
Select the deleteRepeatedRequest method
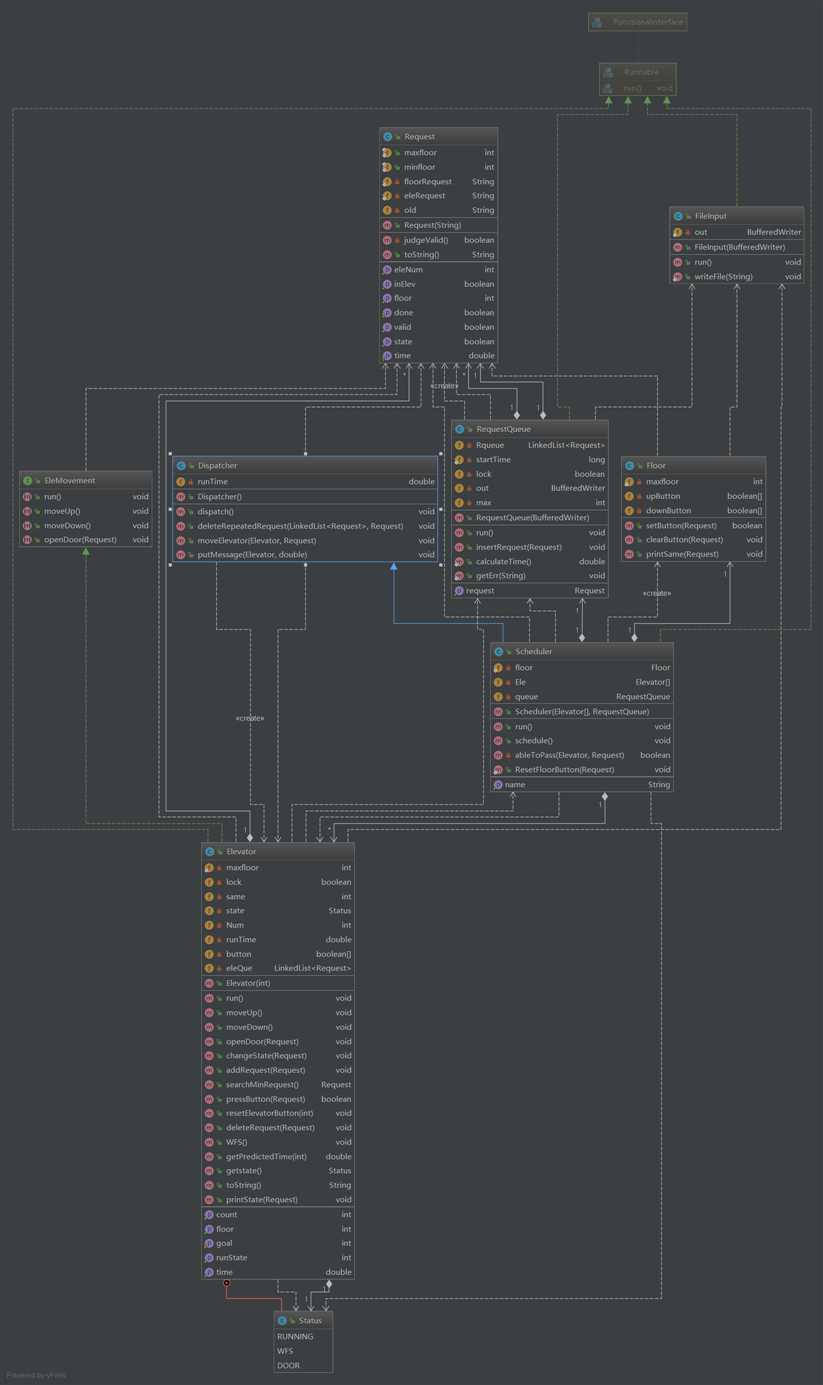[x=305, y=526]
